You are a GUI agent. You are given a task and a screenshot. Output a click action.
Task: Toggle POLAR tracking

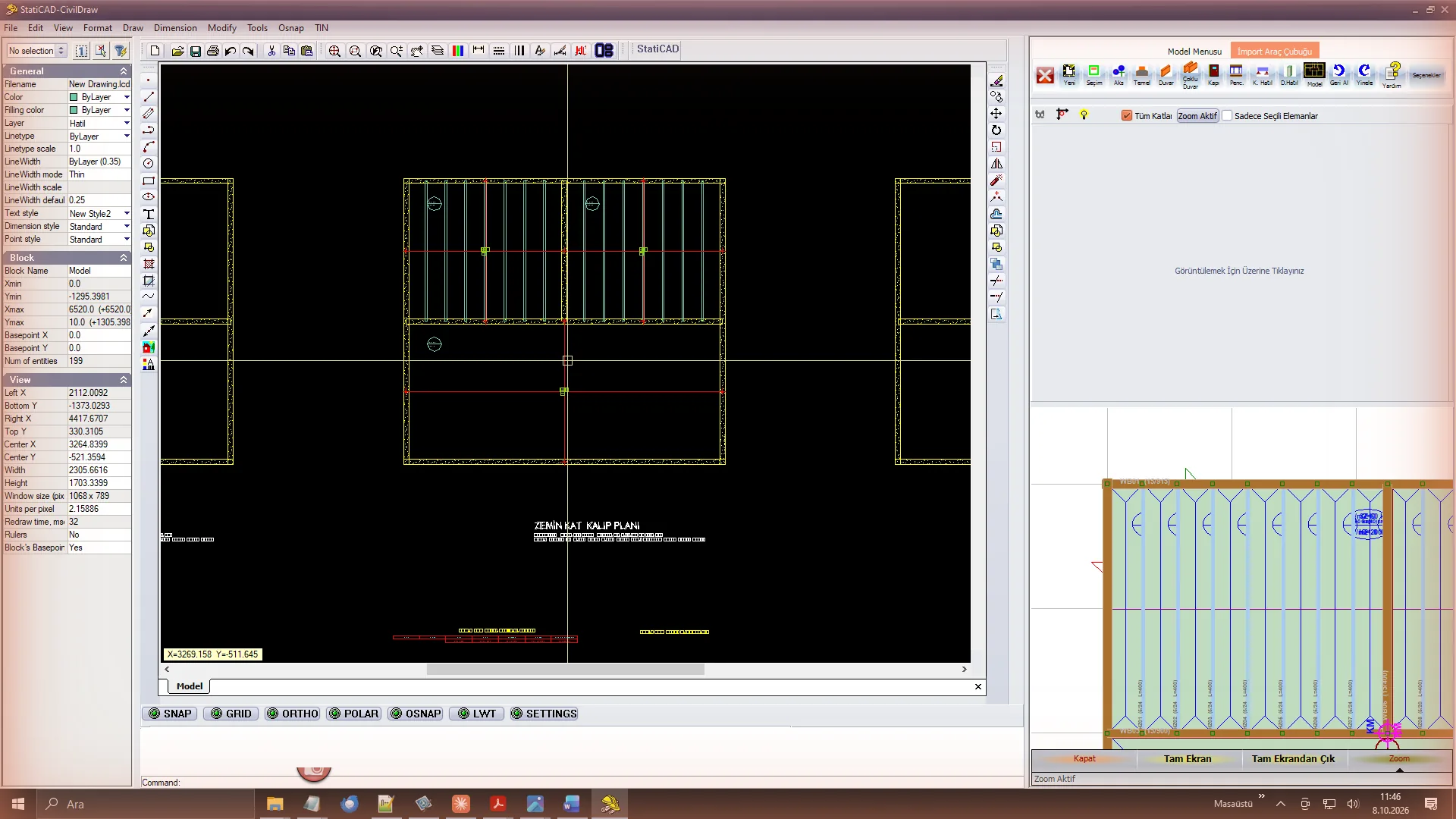click(x=354, y=714)
